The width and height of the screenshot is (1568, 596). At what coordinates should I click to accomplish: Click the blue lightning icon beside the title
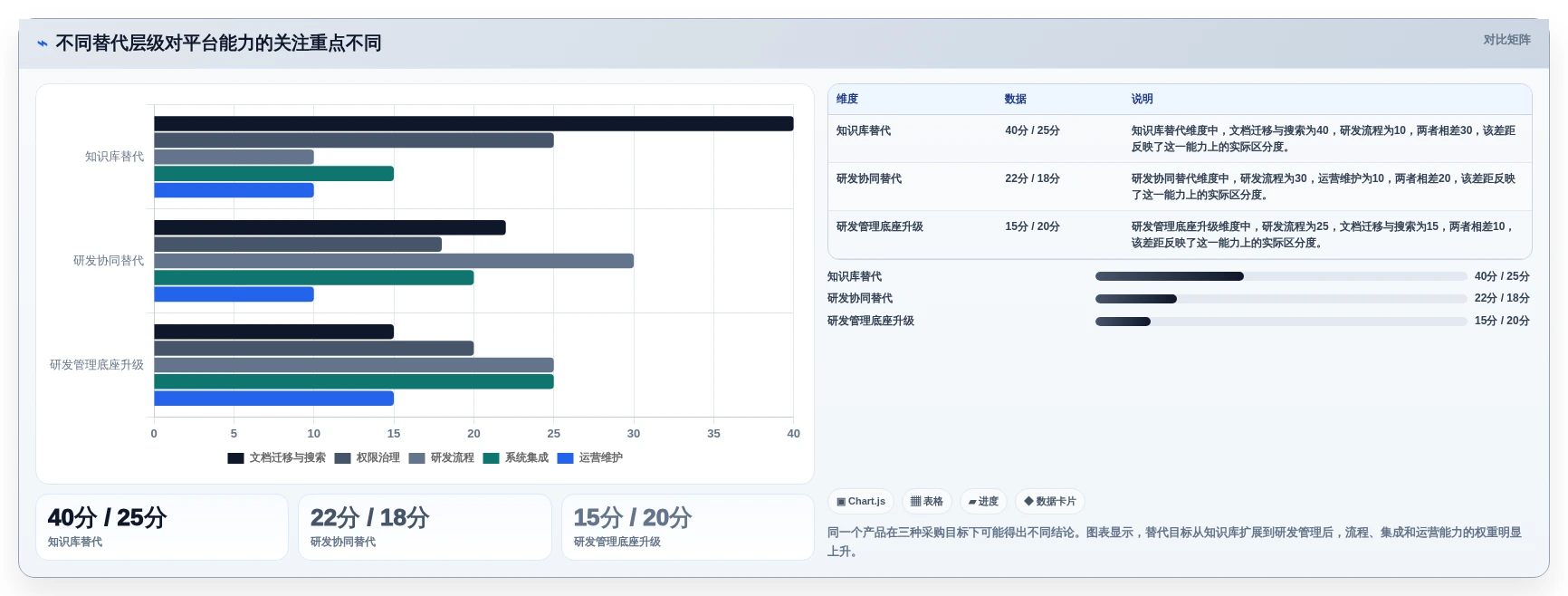pos(42,43)
